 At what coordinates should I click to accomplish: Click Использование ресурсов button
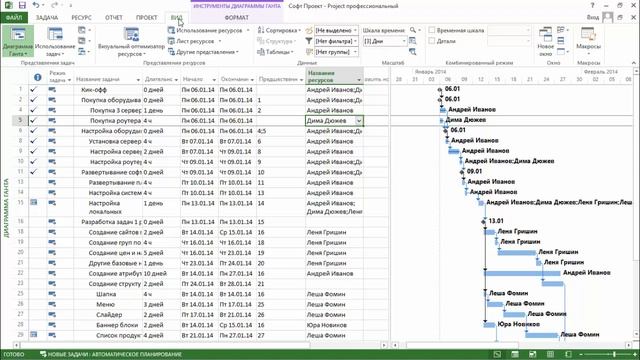(x=209, y=31)
